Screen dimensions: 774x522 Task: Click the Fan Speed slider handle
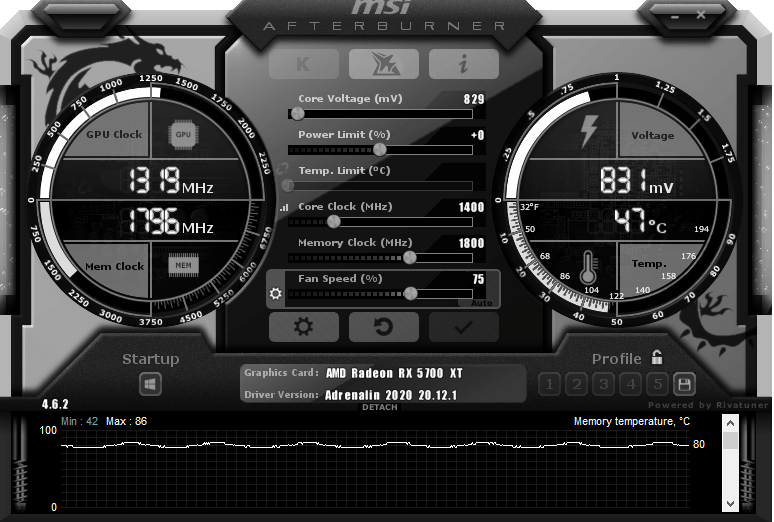coord(411,294)
